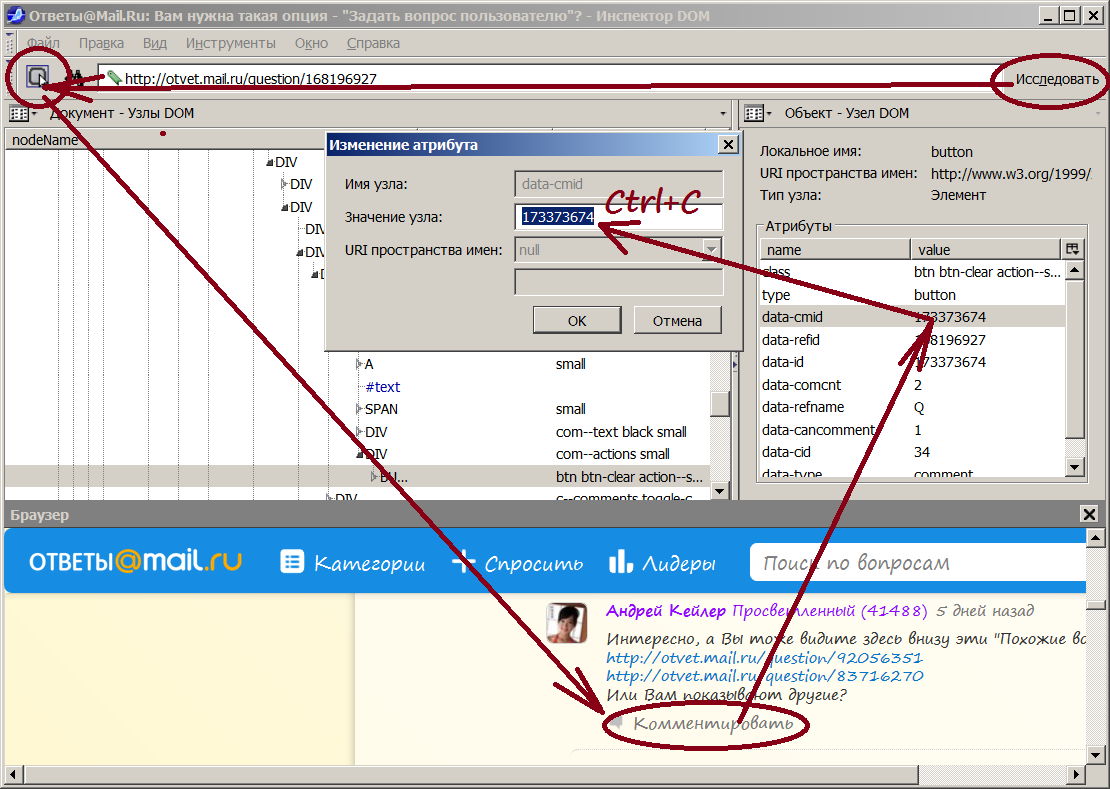1110x789 pixels.
Task: Click the Отмена button
Action: (677, 321)
